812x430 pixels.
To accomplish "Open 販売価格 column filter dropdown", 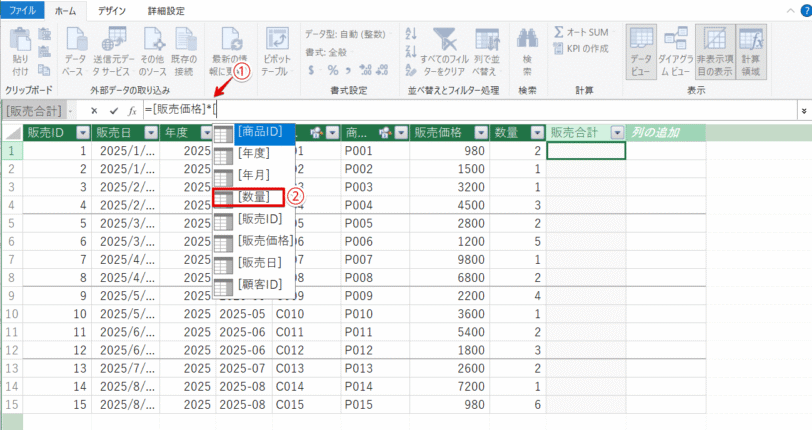I will pyautogui.click(x=481, y=133).
